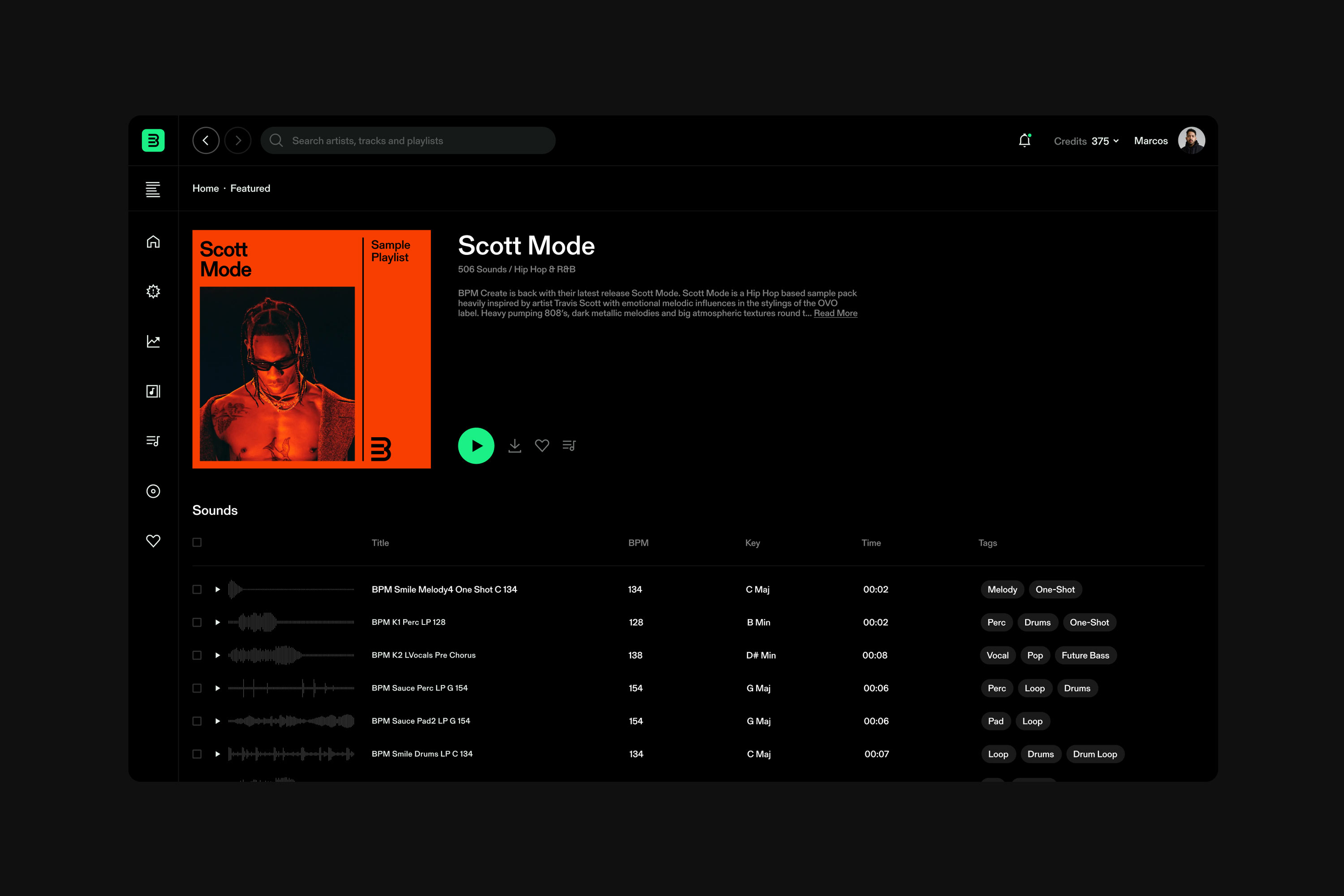Open the Featured breadcrumb
1344x896 pixels.
250,189
